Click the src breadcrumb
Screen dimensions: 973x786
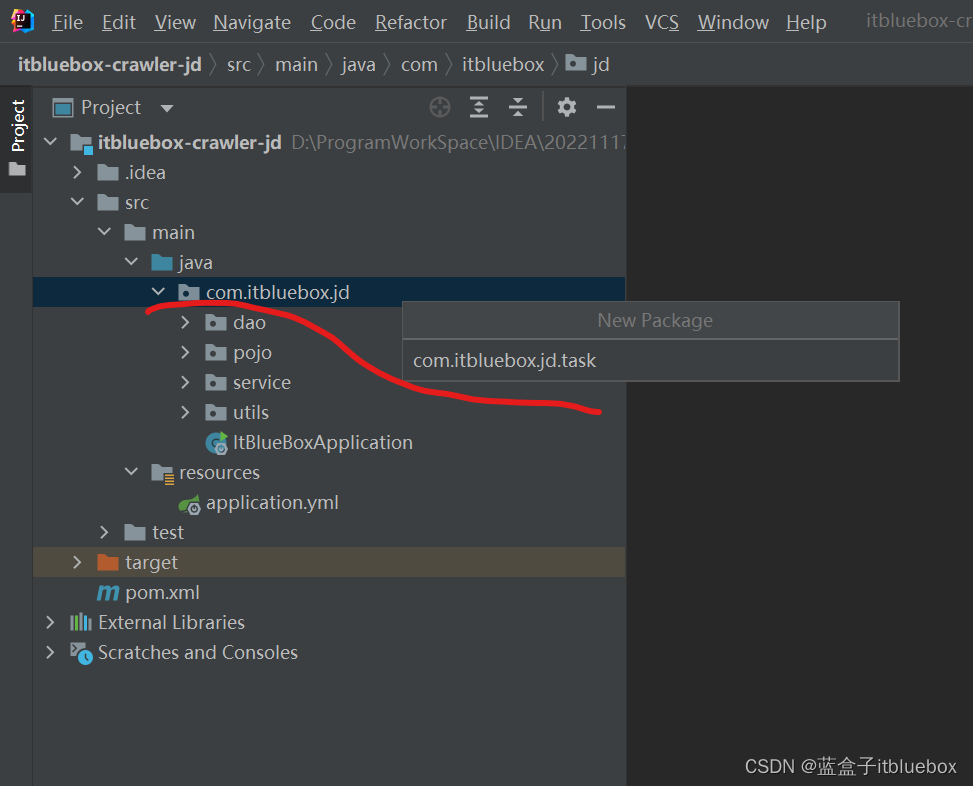coord(239,65)
